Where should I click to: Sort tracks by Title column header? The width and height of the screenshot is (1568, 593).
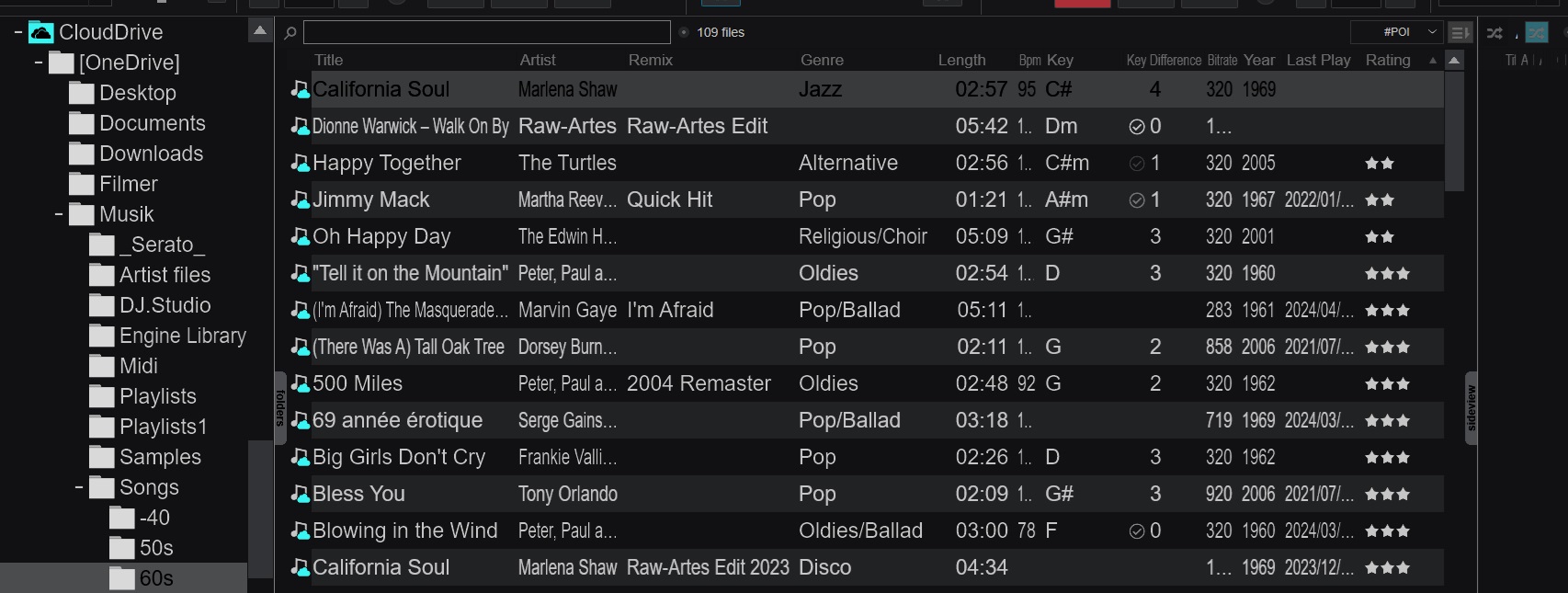click(328, 60)
